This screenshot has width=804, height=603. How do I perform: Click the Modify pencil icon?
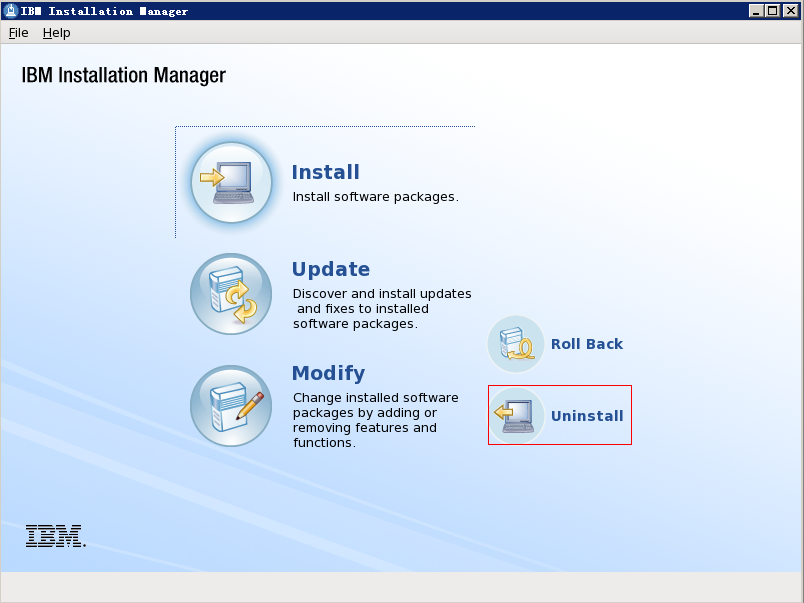[231, 406]
